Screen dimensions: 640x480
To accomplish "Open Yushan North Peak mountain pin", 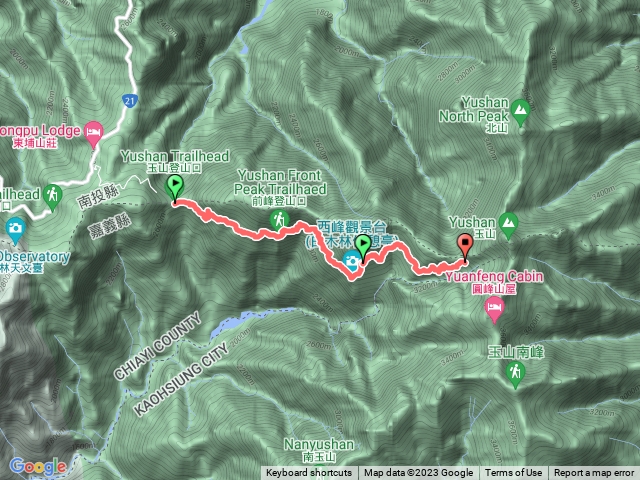I will pyautogui.click(x=520, y=112).
